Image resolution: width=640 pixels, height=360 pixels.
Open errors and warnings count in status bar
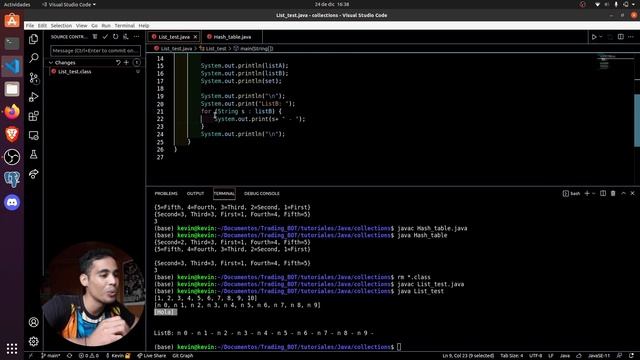(89, 356)
